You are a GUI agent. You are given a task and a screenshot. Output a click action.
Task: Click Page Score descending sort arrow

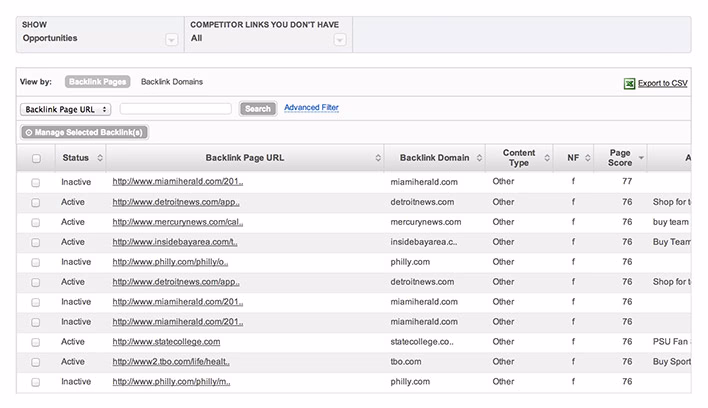[640, 158]
